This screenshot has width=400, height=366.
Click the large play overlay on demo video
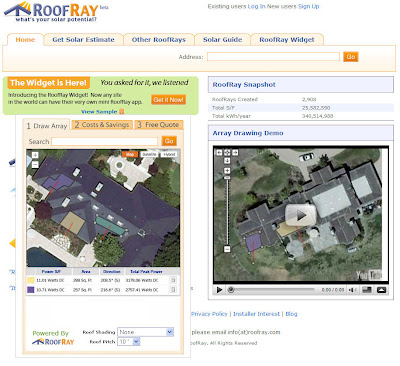point(300,215)
